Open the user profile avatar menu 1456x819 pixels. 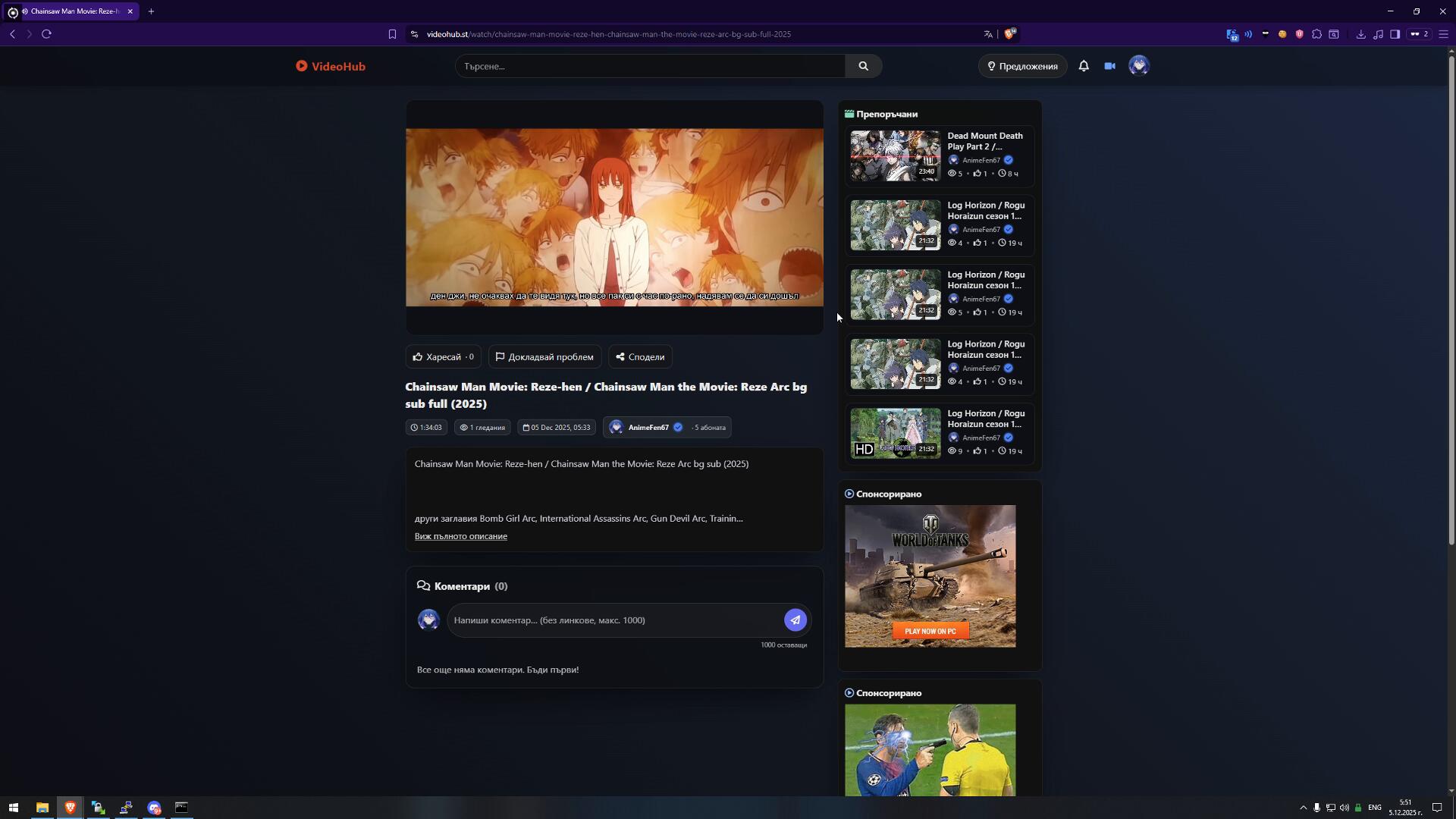click(1138, 66)
